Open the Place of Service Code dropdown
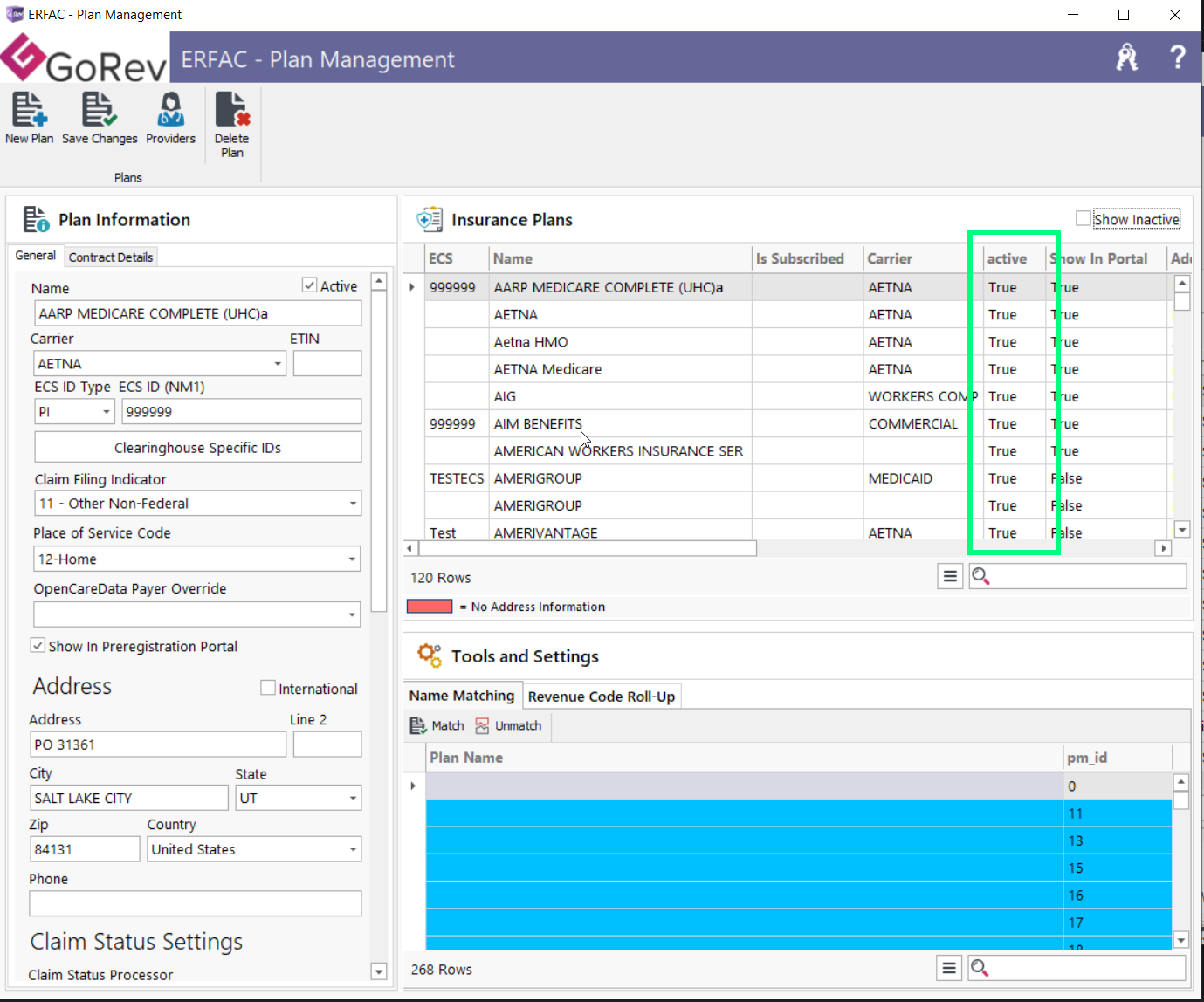1204x1002 pixels. [x=353, y=559]
